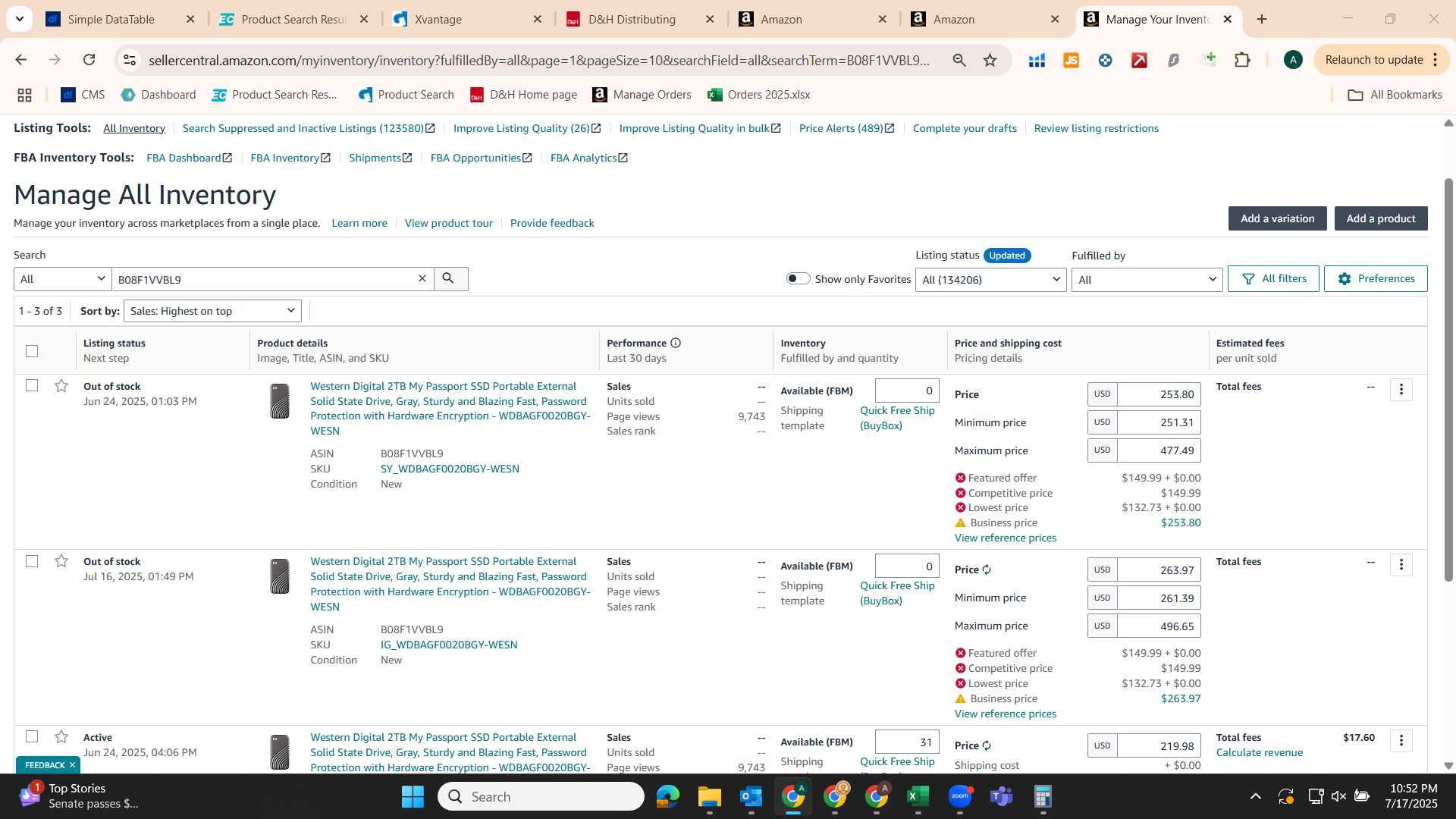Show hidden system tray icons chevron
Image resolution: width=1456 pixels, height=819 pixels.
click(1256, 796)
